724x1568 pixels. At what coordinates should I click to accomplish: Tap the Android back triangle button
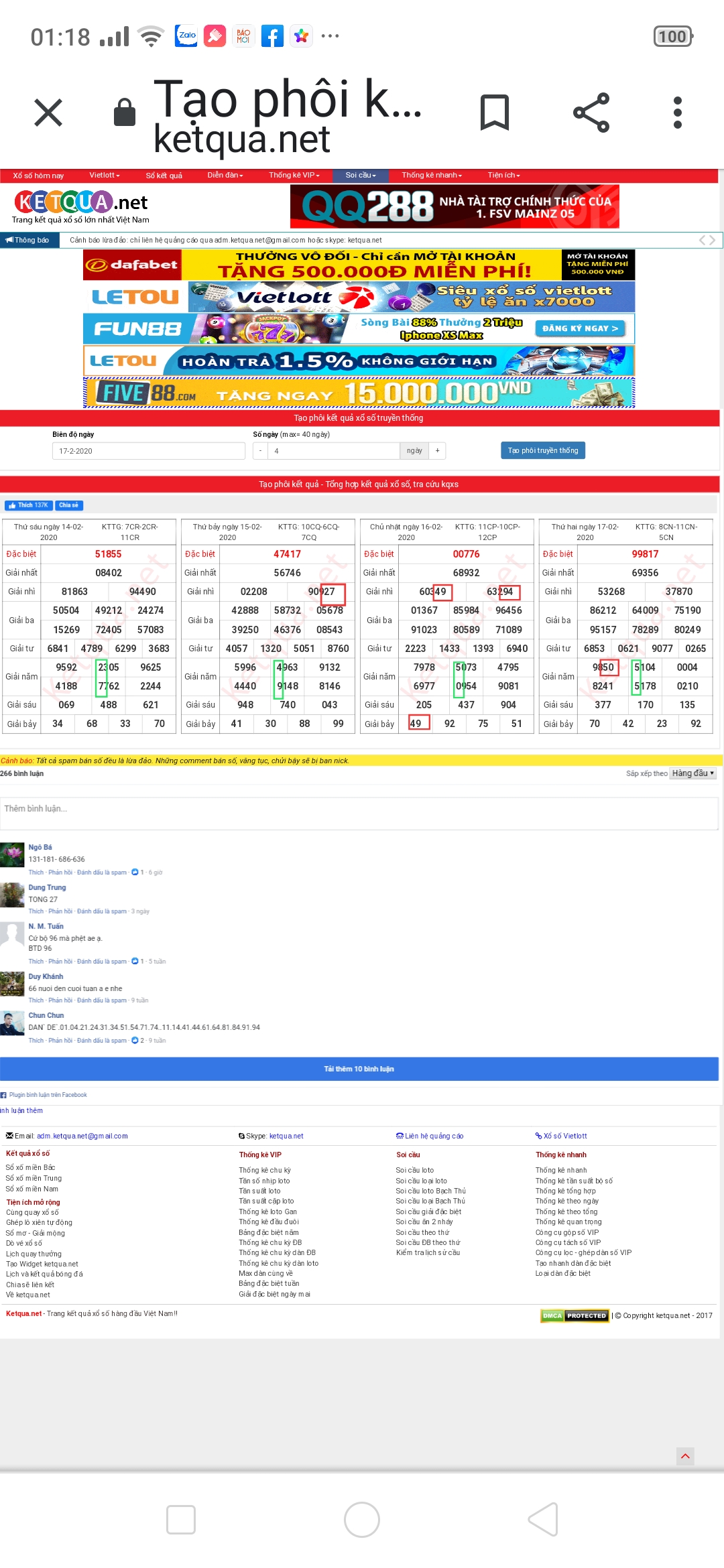click(x=543, y=1519)
